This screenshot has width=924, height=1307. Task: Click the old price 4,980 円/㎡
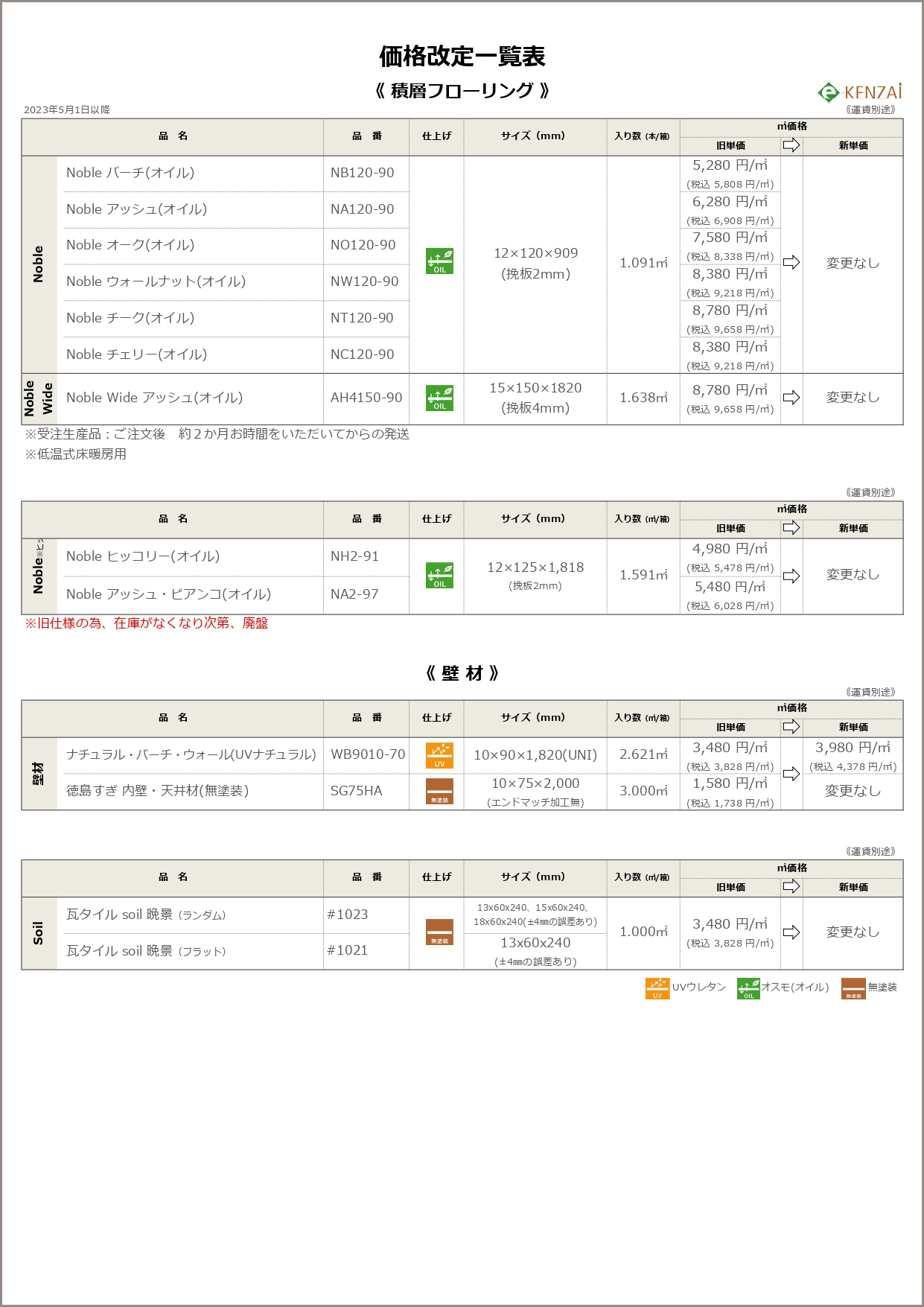(x=730, y=549)
